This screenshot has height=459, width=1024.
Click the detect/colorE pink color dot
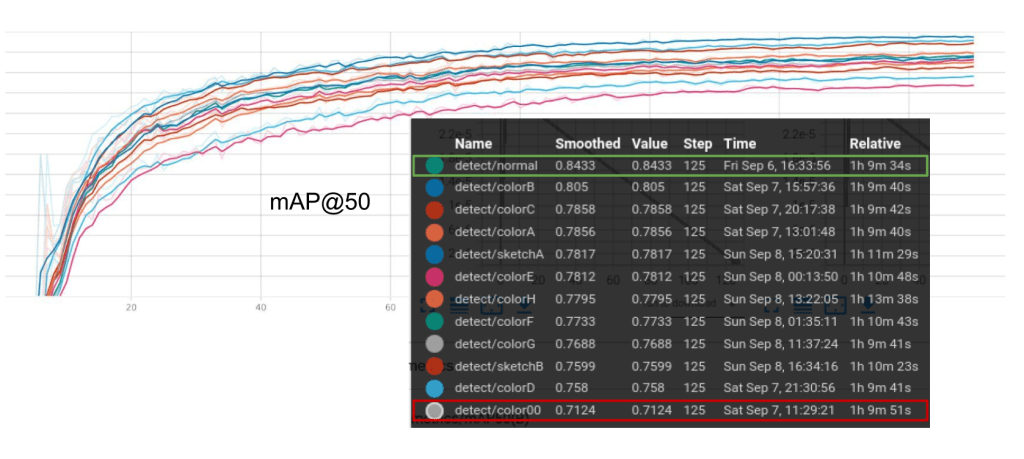(434, 276)
